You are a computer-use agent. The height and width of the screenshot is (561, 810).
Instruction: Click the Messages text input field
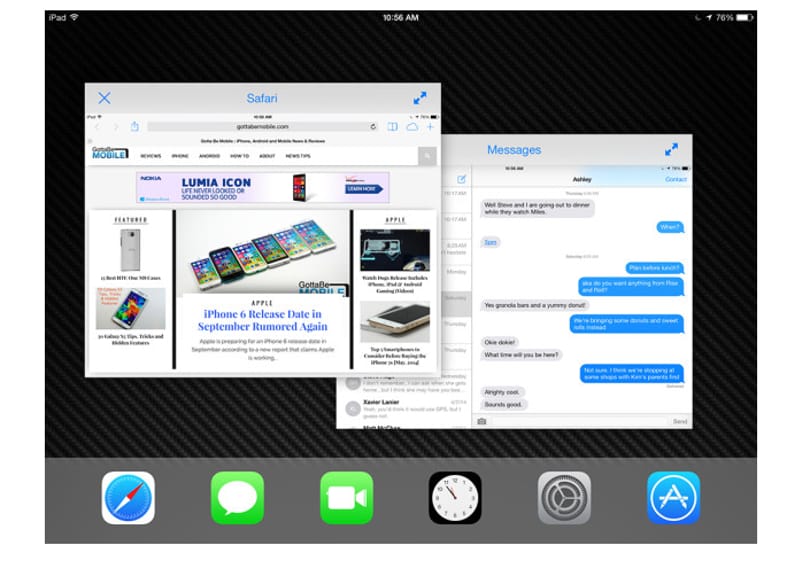[x=579, y=421]
